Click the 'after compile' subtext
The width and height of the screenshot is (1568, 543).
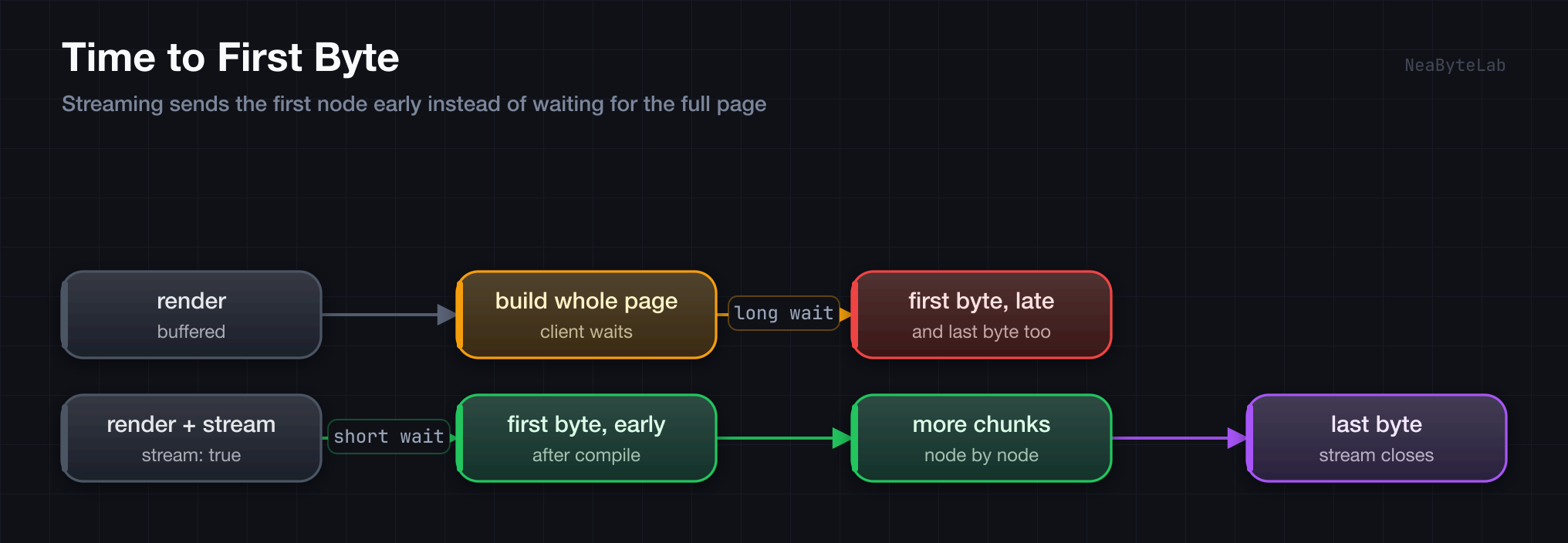tap(586, 455)
